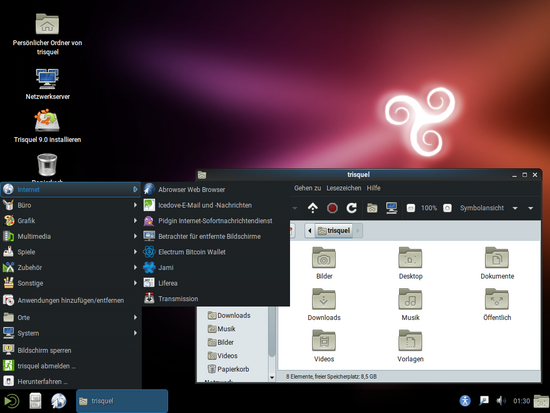Select Musik in the sidebar
This screenshot has height=413, width=550.
point(221,329)
